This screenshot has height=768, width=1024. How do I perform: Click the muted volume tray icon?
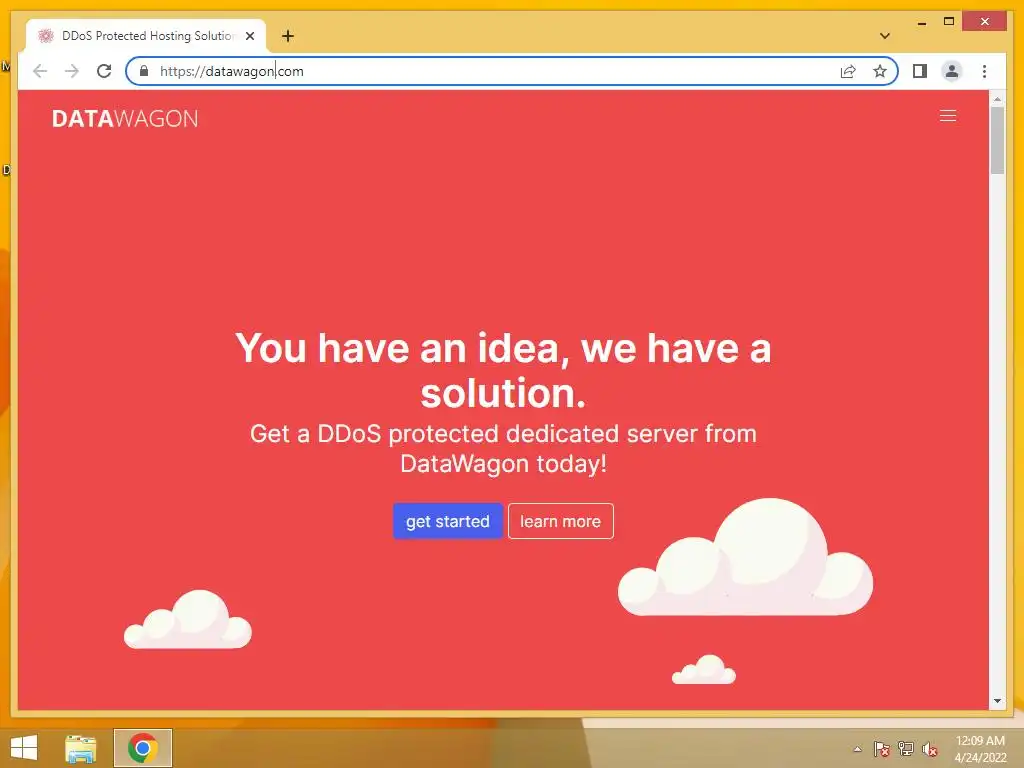(x=930, y=749)
